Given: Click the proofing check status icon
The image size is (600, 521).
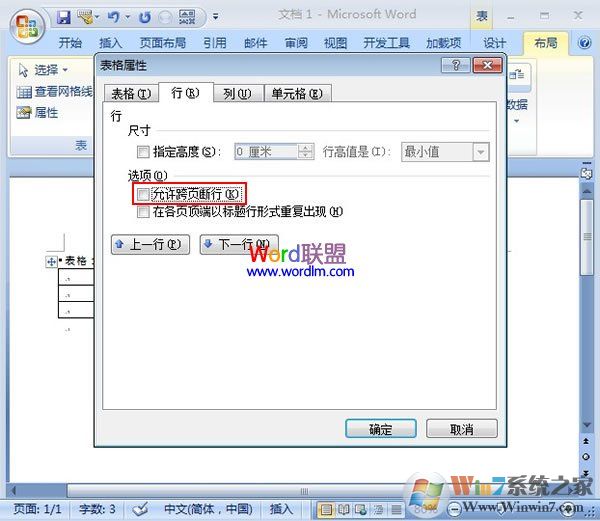Looking at the screenshot, I should click(x=140, y=509).
